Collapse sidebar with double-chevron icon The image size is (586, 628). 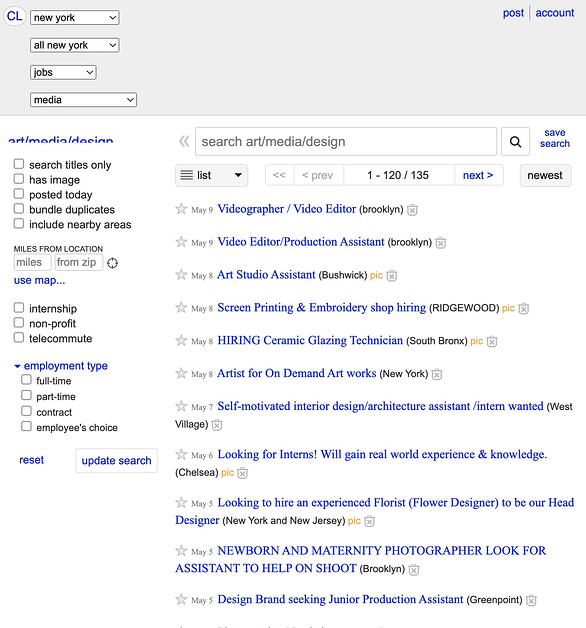184,141
